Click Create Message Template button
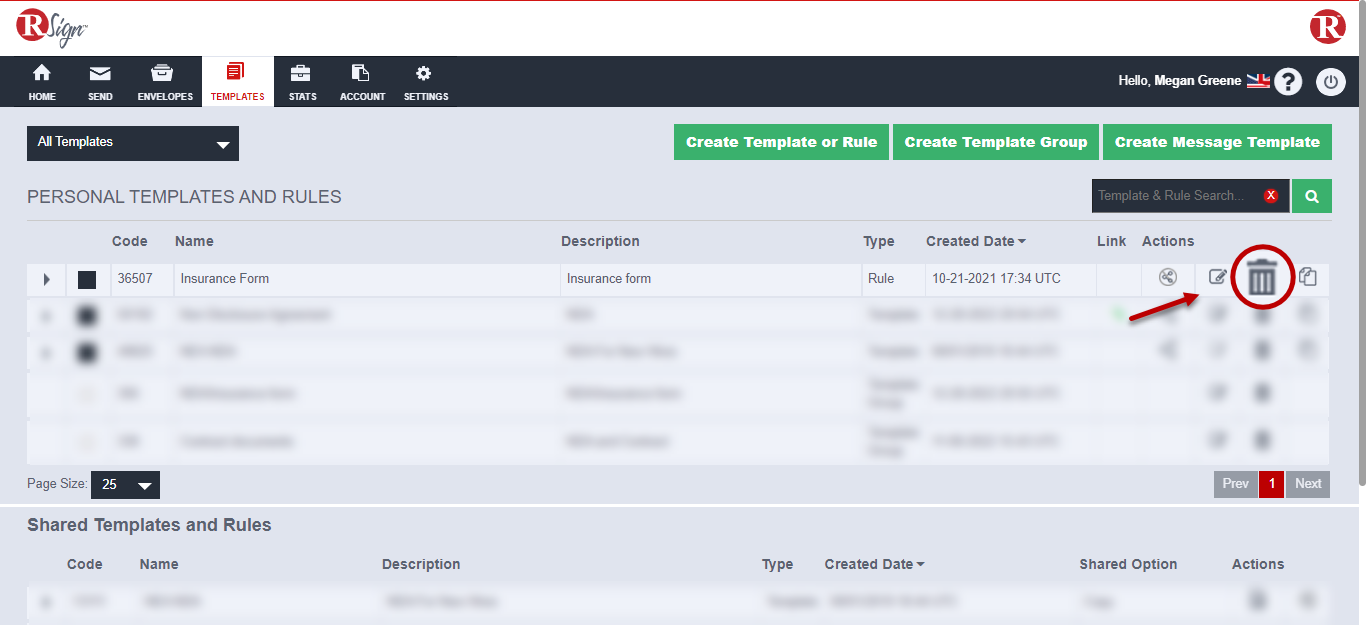 (1217, 142)
